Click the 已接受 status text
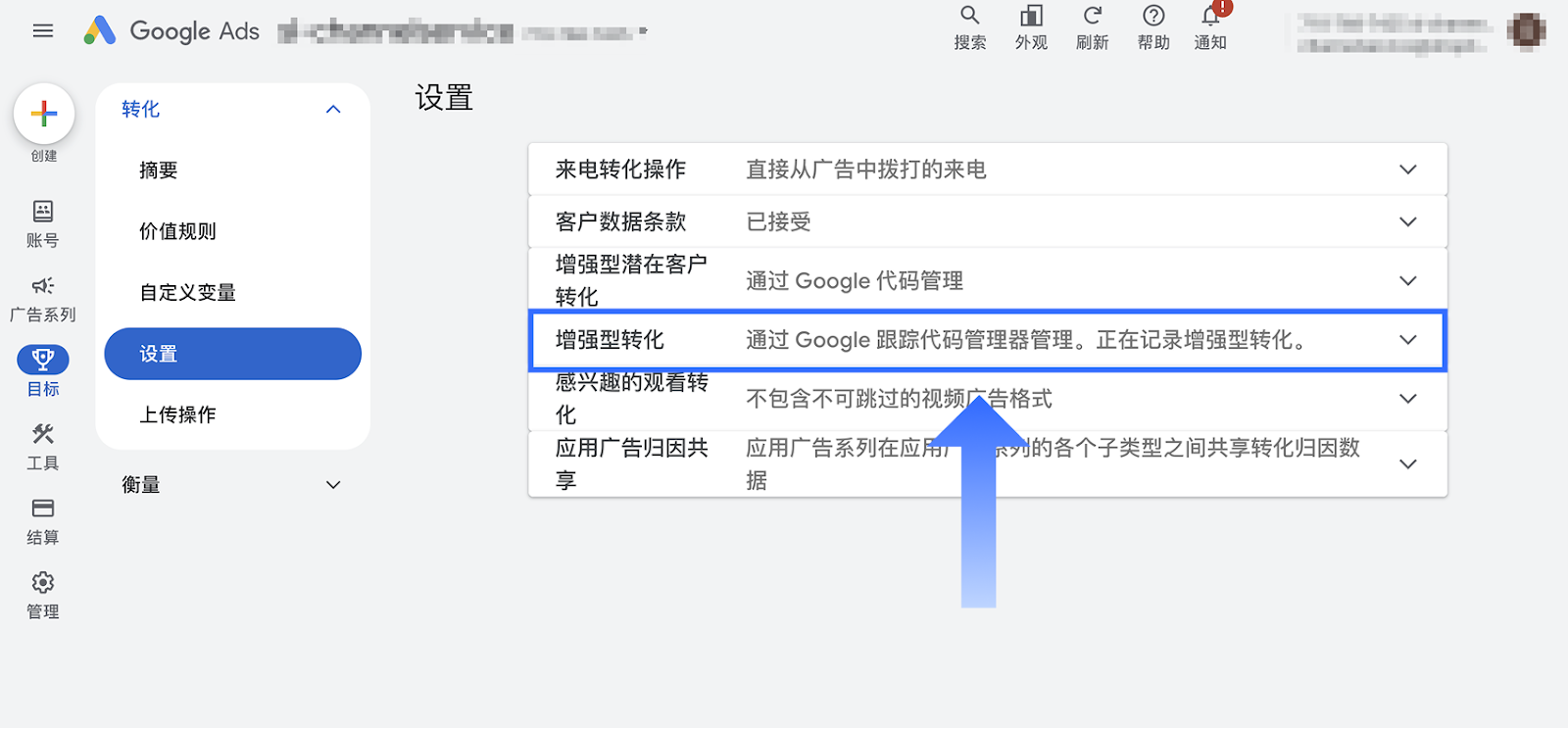Image resolution: width=1568 pixels, height=729 pixels. (x=779, y=221)
